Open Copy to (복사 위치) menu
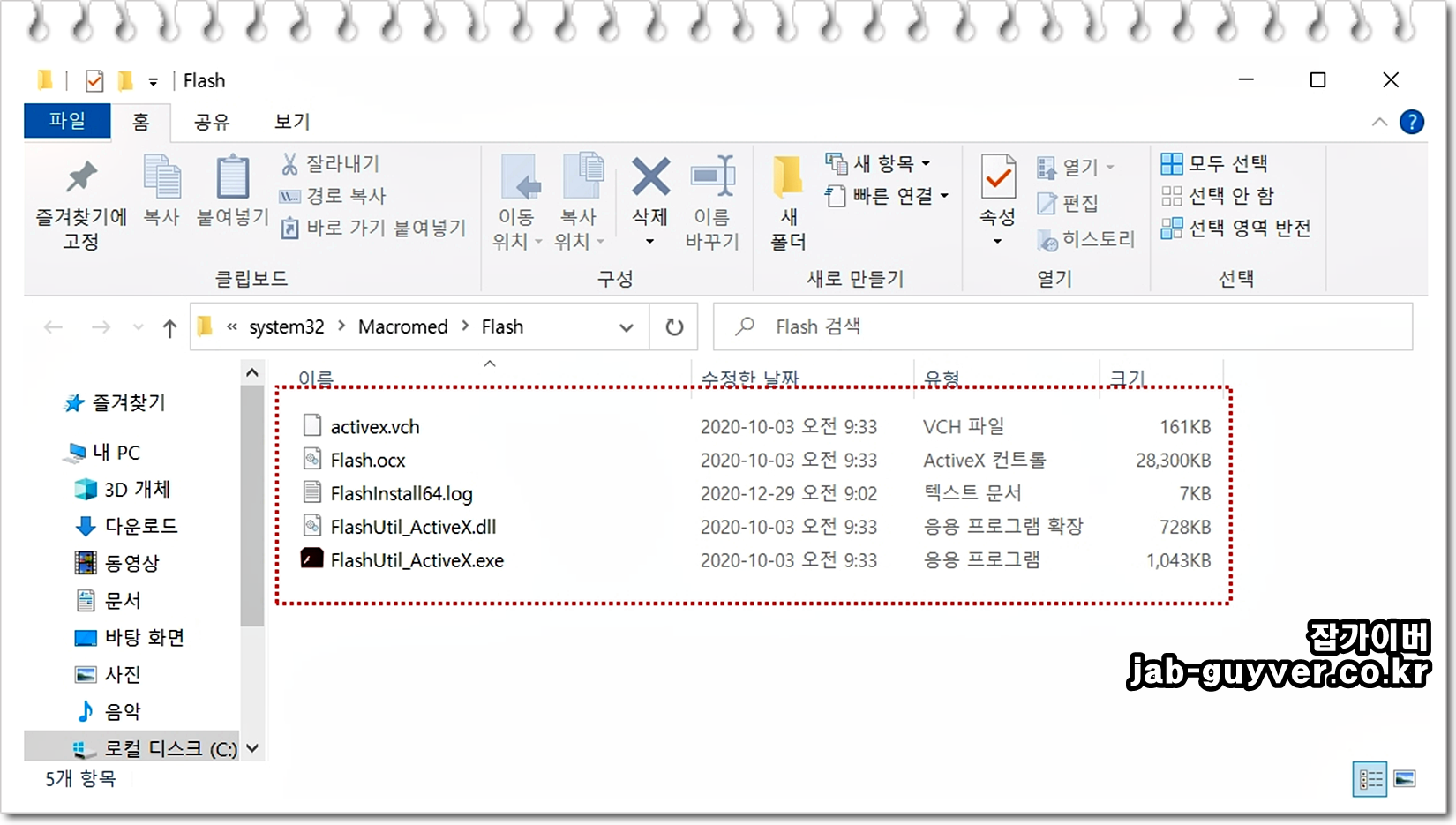Viewport: 1456px width, 825px height. click(579, 203)
